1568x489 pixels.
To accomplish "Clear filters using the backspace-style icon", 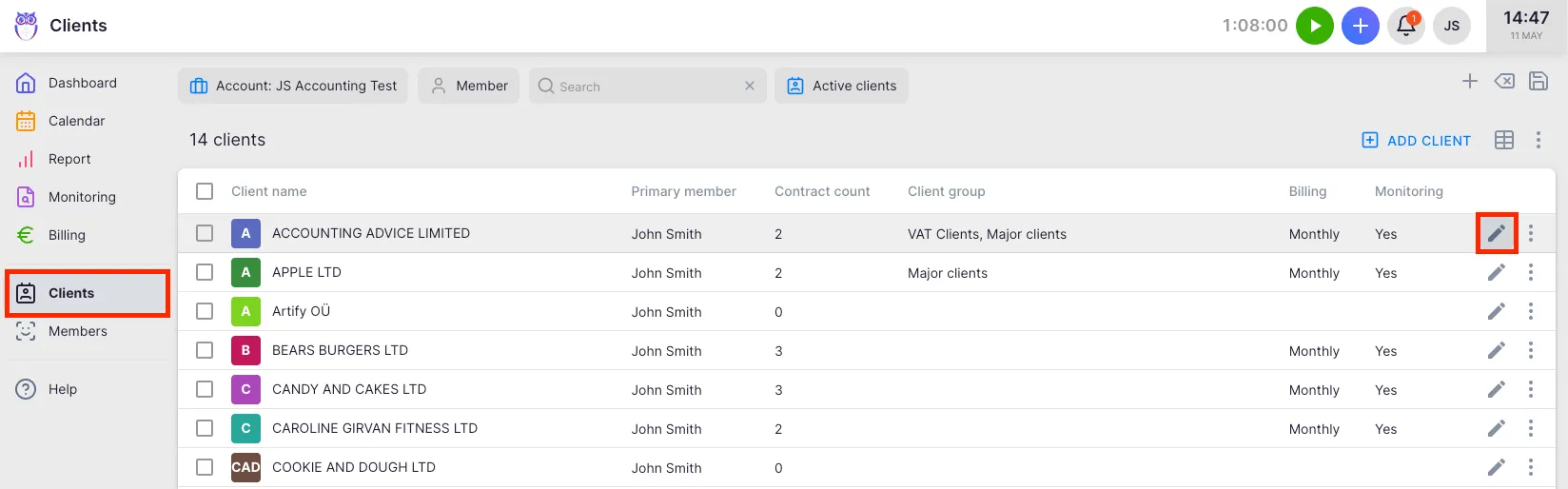I will click(x=1503, y=82).
